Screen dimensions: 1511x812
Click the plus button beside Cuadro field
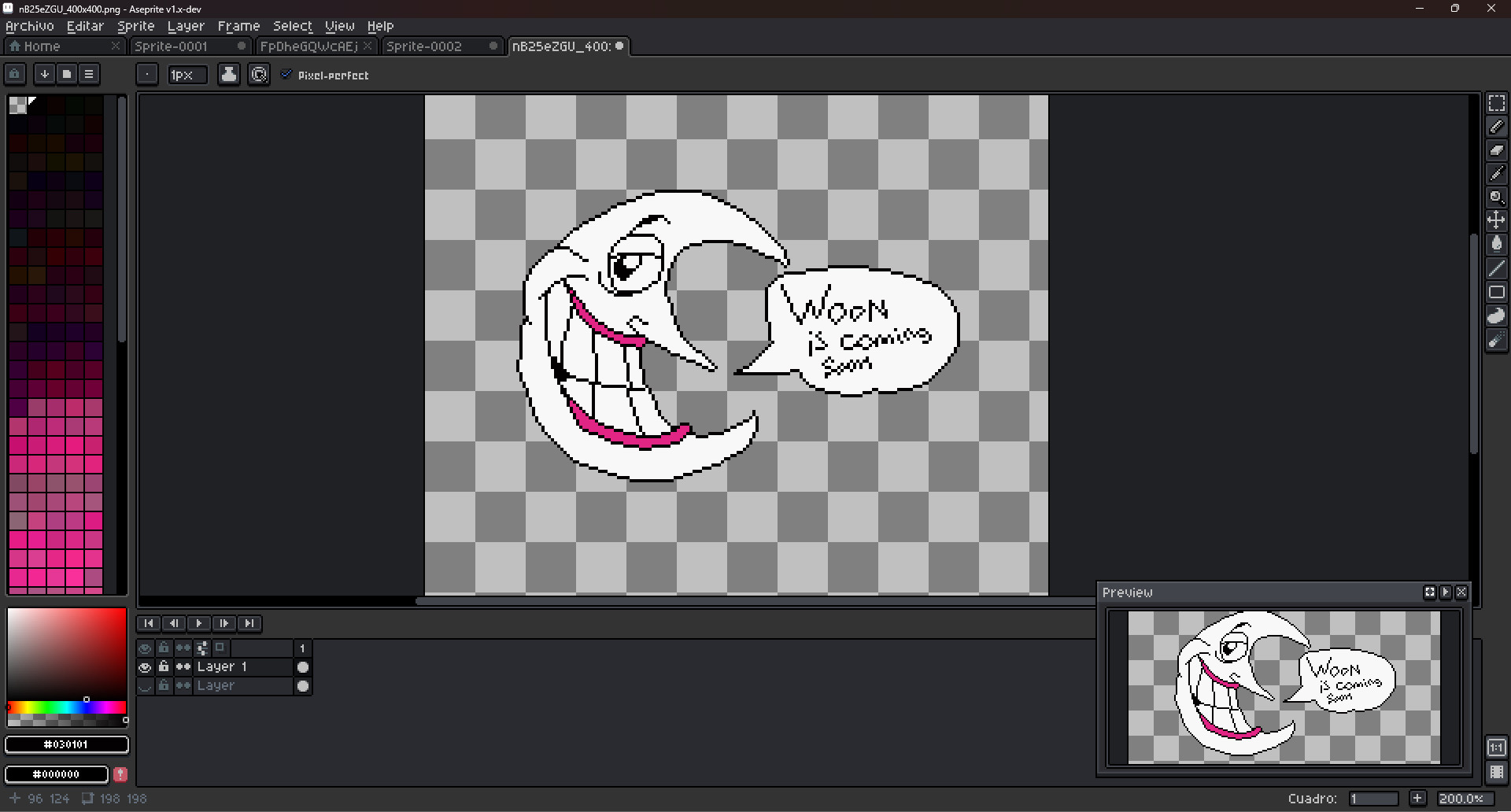coord(1417,799)
